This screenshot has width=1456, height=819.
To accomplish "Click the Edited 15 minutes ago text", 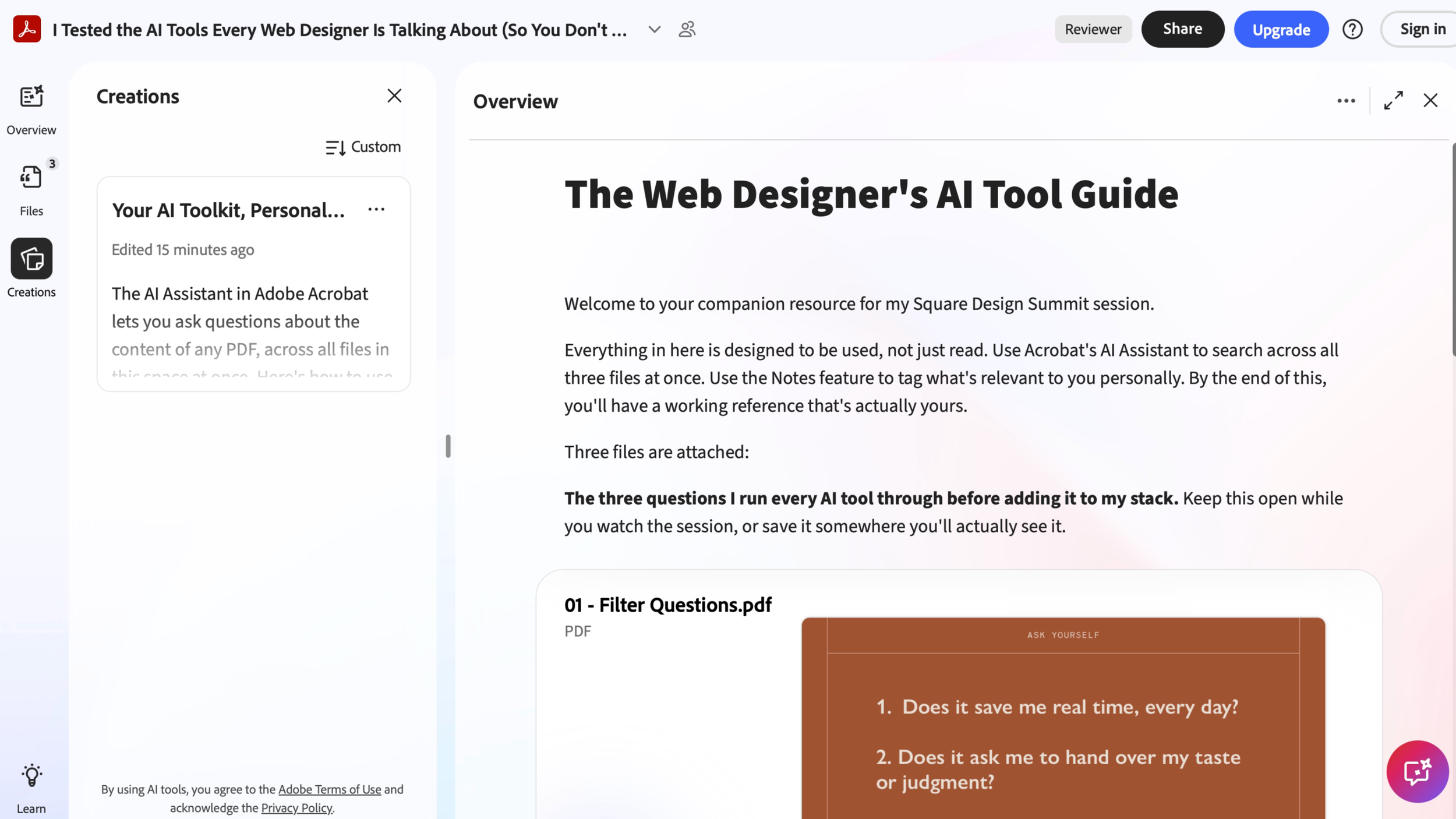I will (183, 250).
